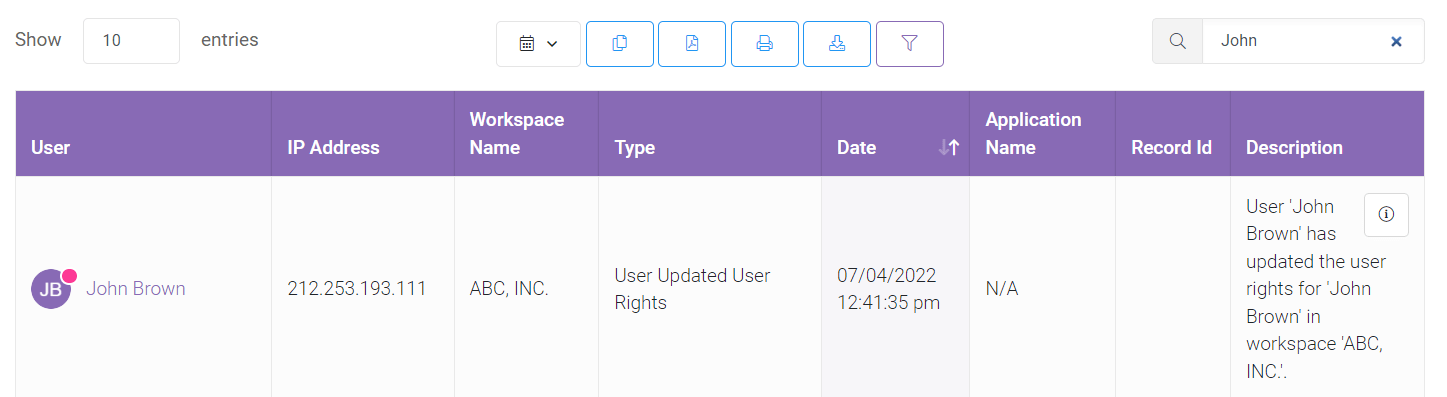Screen dimensions: 1447x397
Task: Click the Application Name column header
Action: (x=1042, y=134)
